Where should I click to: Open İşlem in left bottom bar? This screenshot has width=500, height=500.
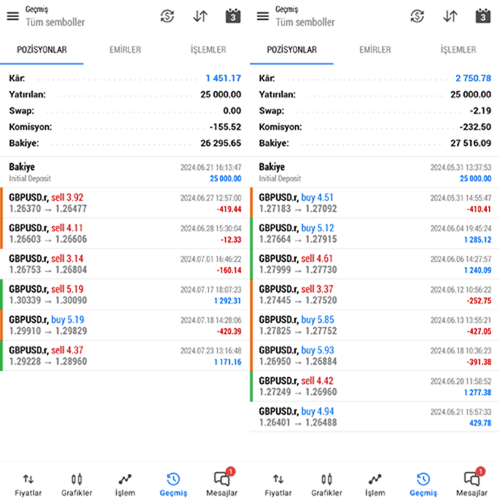coord(125,485)
